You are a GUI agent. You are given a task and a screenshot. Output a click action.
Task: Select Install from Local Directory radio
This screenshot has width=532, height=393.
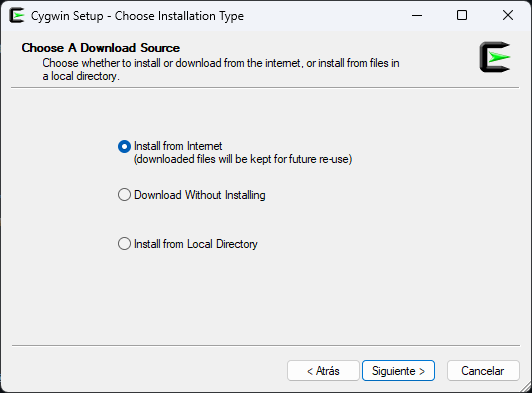[124, 244]
